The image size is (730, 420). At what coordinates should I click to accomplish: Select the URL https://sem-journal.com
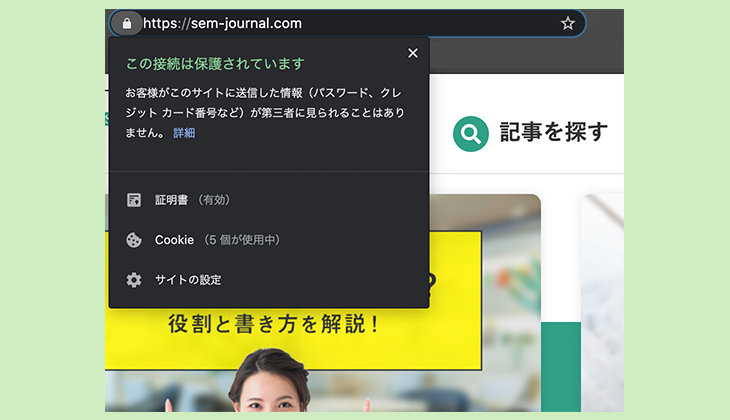tap(223, 23)
